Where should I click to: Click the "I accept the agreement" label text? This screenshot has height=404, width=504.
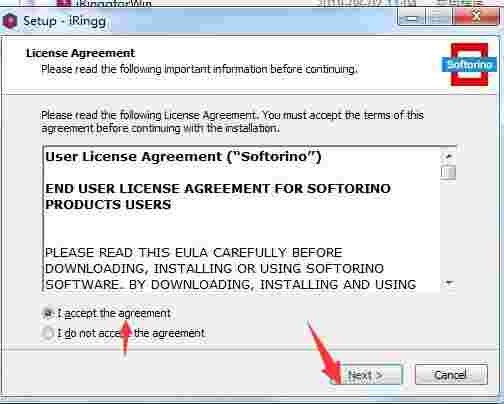[x=114, y=313]
